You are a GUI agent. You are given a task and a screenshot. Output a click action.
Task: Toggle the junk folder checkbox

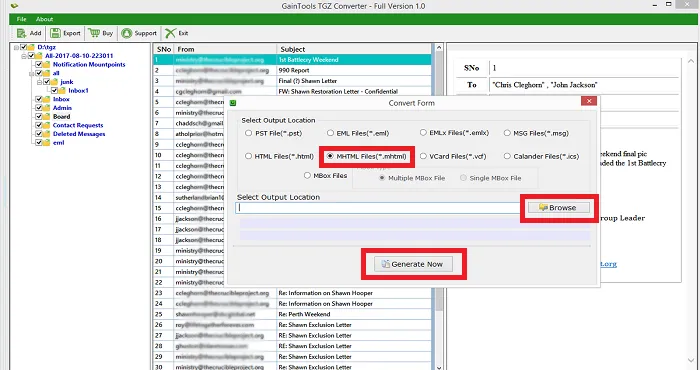46,82
